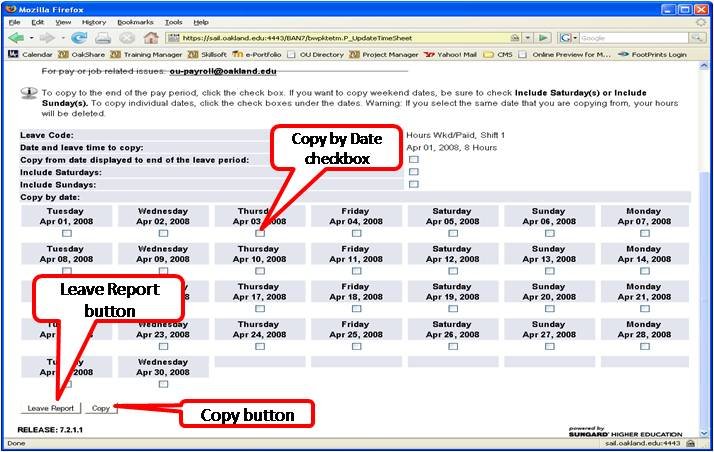Click the Reload page icon

coord(77,38)
